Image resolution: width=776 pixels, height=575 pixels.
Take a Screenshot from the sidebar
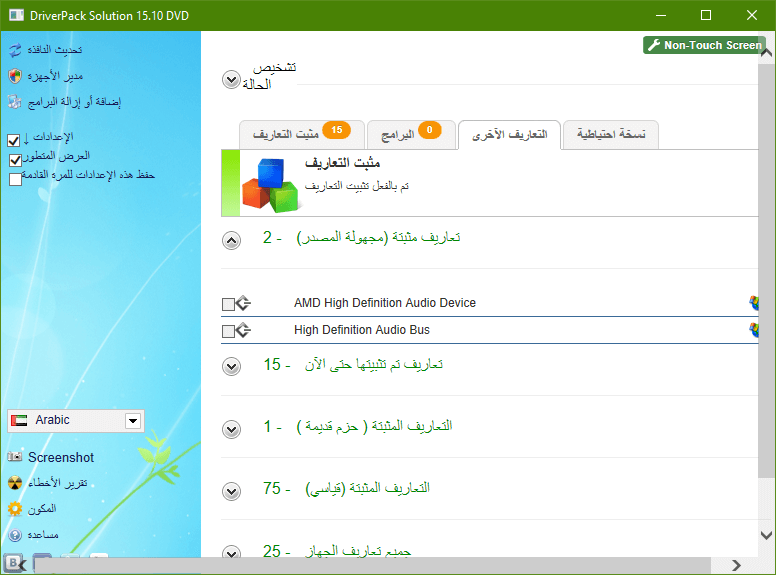coord(60,457)
